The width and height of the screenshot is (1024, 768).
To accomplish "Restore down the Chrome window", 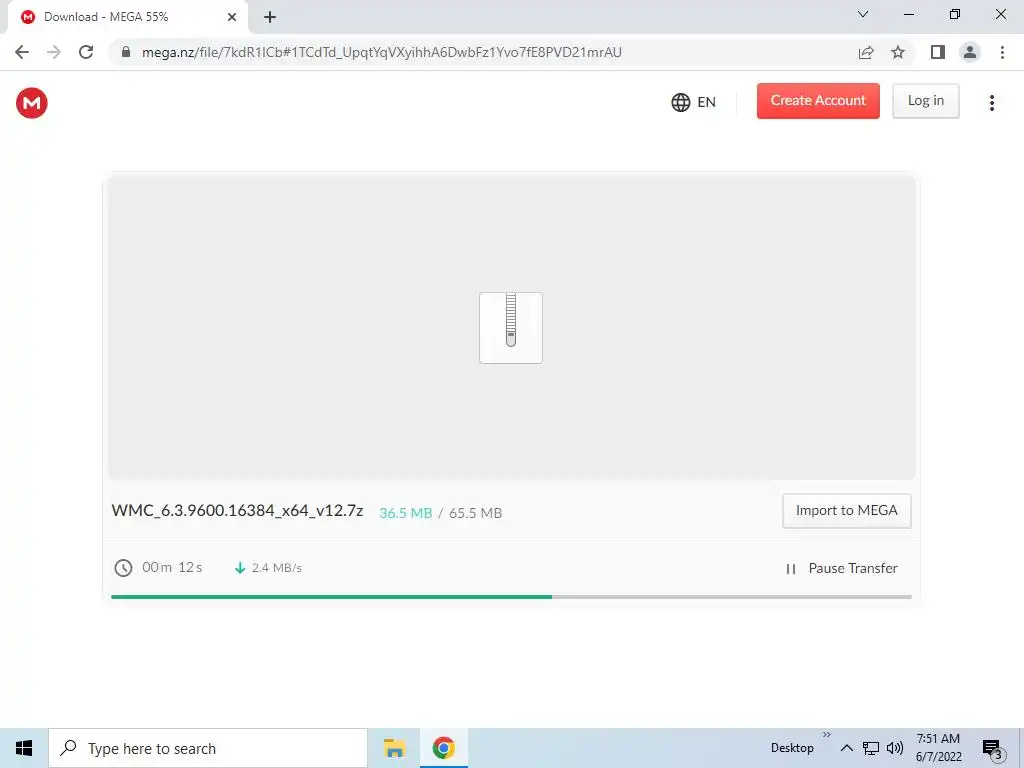I will point(955,14).
